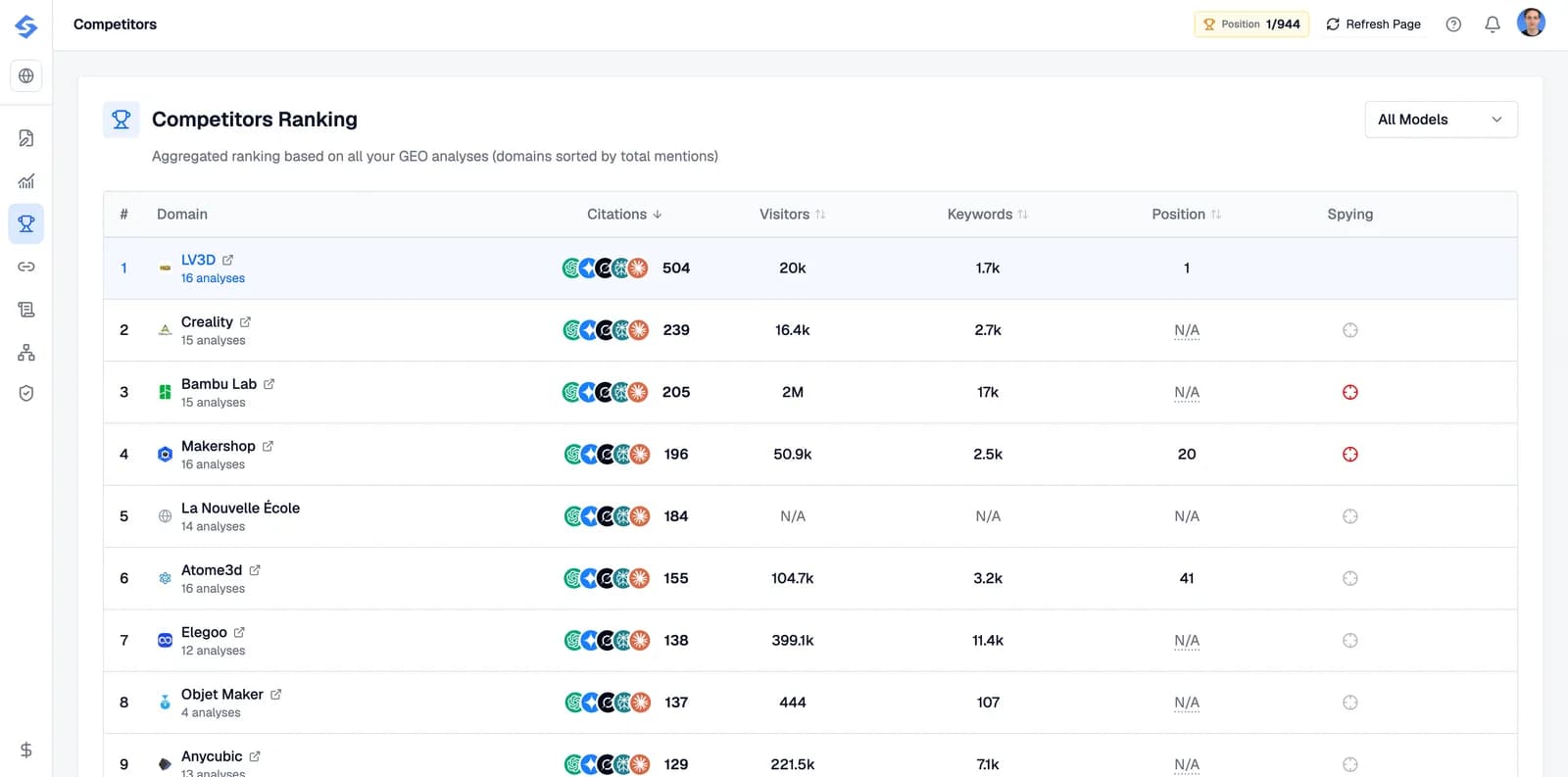Open Makershop external link icon
Screen dimensions: 1568x777
click(x=269, y=446)
